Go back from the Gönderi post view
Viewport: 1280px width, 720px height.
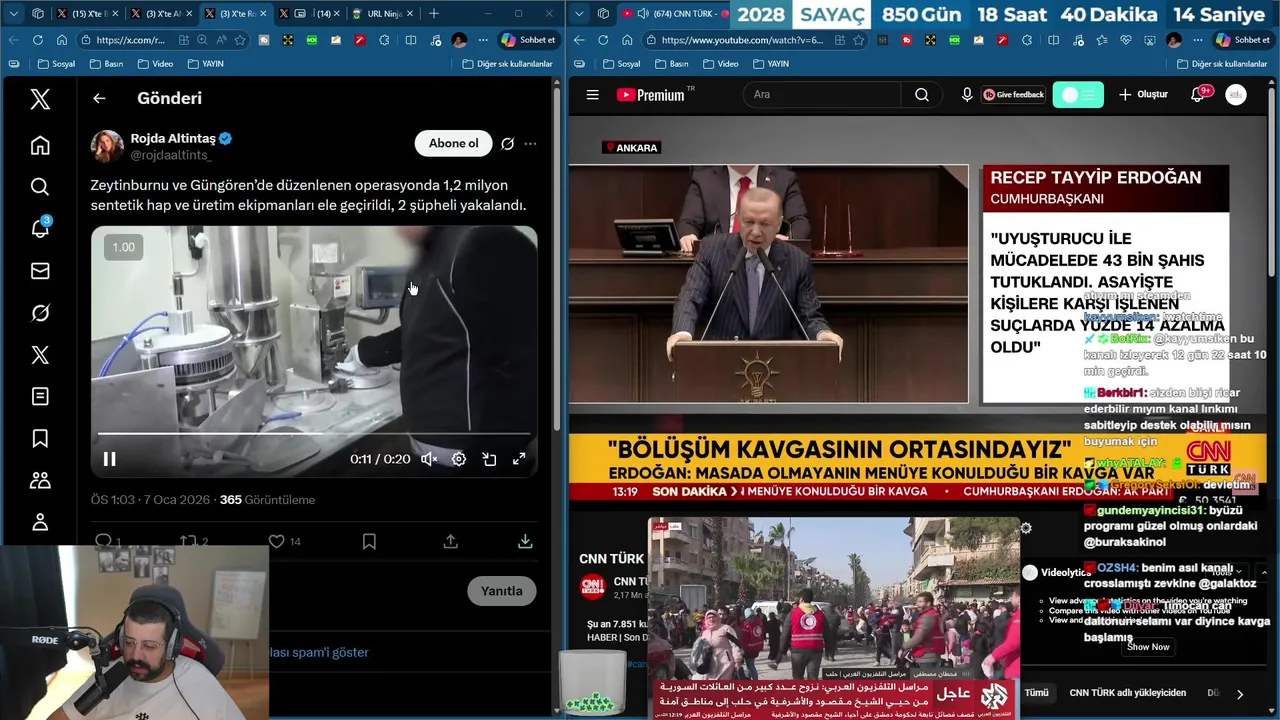99,98
